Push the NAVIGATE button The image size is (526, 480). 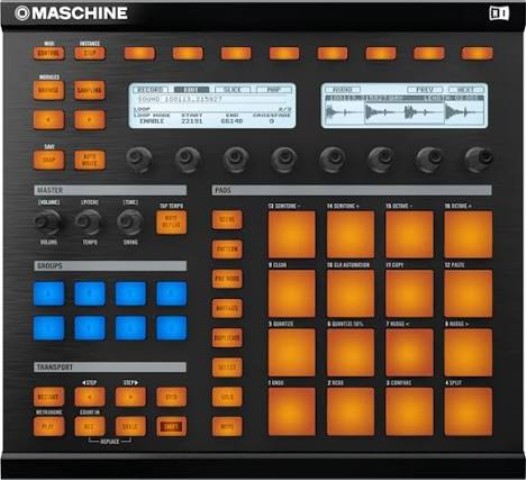click(x=227, y=308)
